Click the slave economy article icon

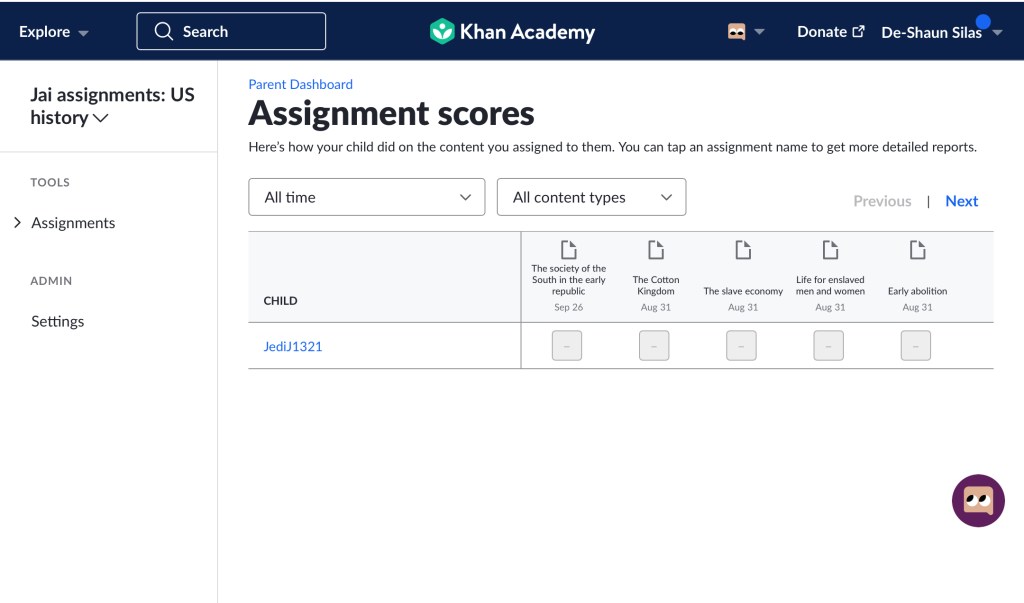743,250
